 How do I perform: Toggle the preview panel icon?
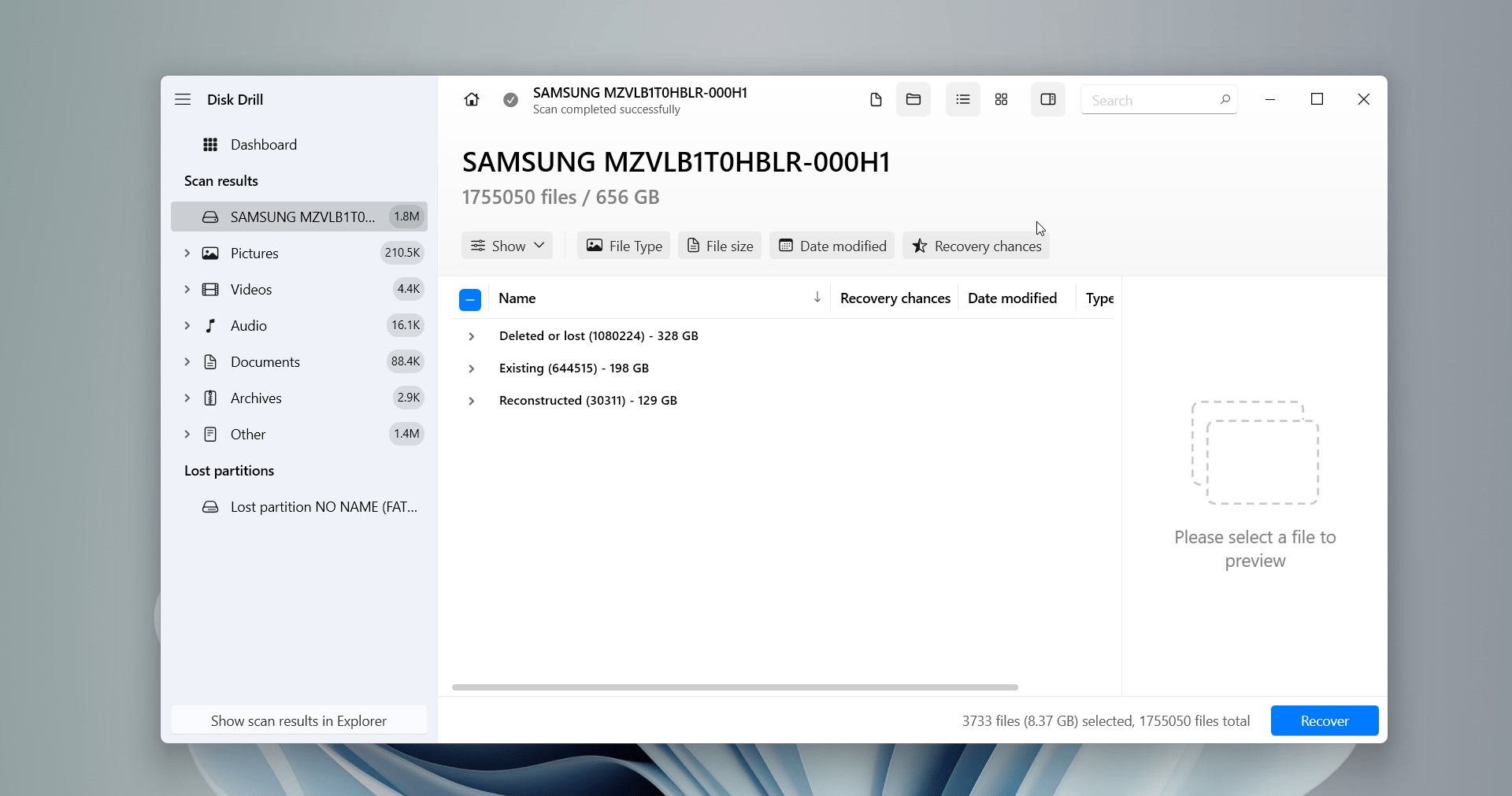pyautogui.click(x=1047, y=100)
